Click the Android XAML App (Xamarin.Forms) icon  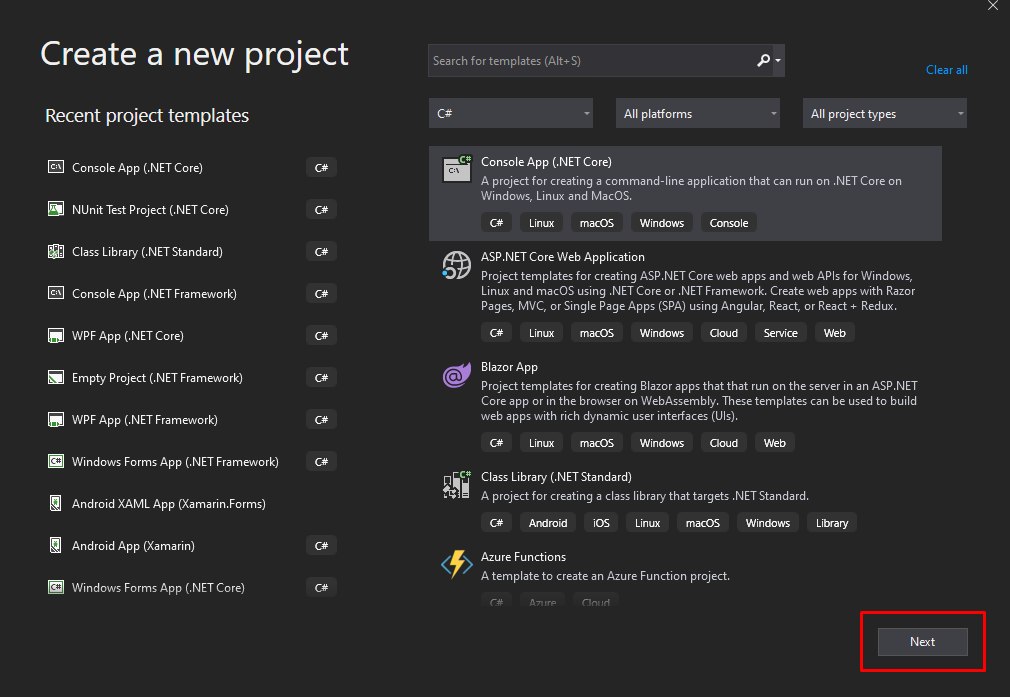(56, 503)
